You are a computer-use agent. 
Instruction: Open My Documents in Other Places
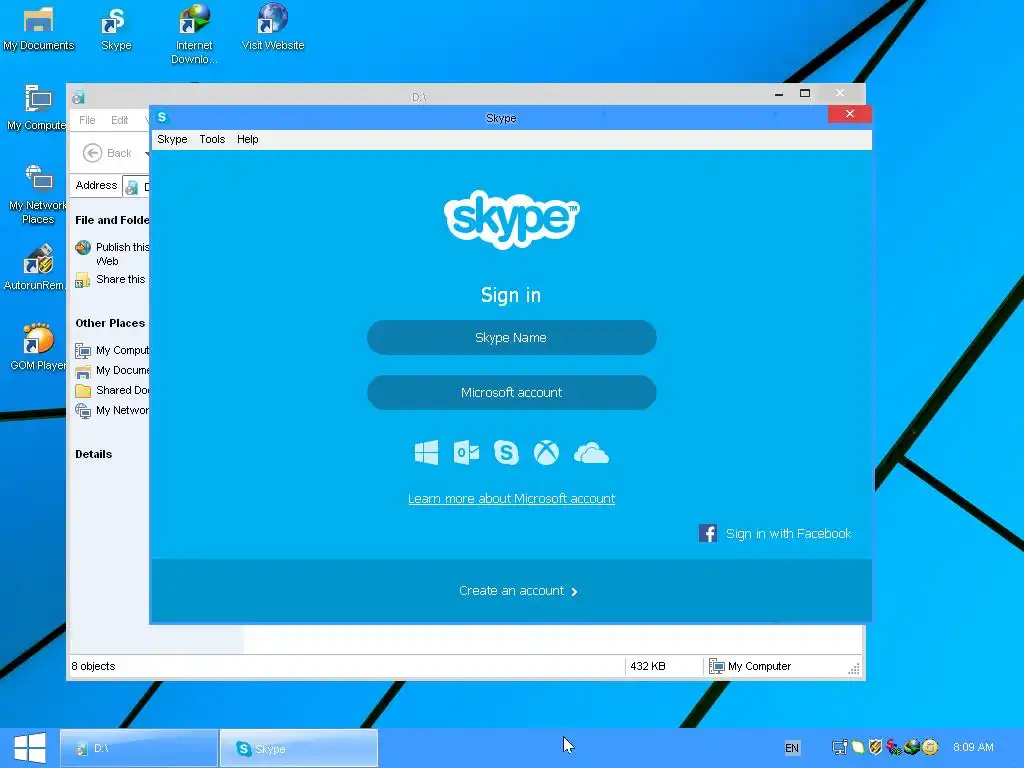[x=112, y=370]
